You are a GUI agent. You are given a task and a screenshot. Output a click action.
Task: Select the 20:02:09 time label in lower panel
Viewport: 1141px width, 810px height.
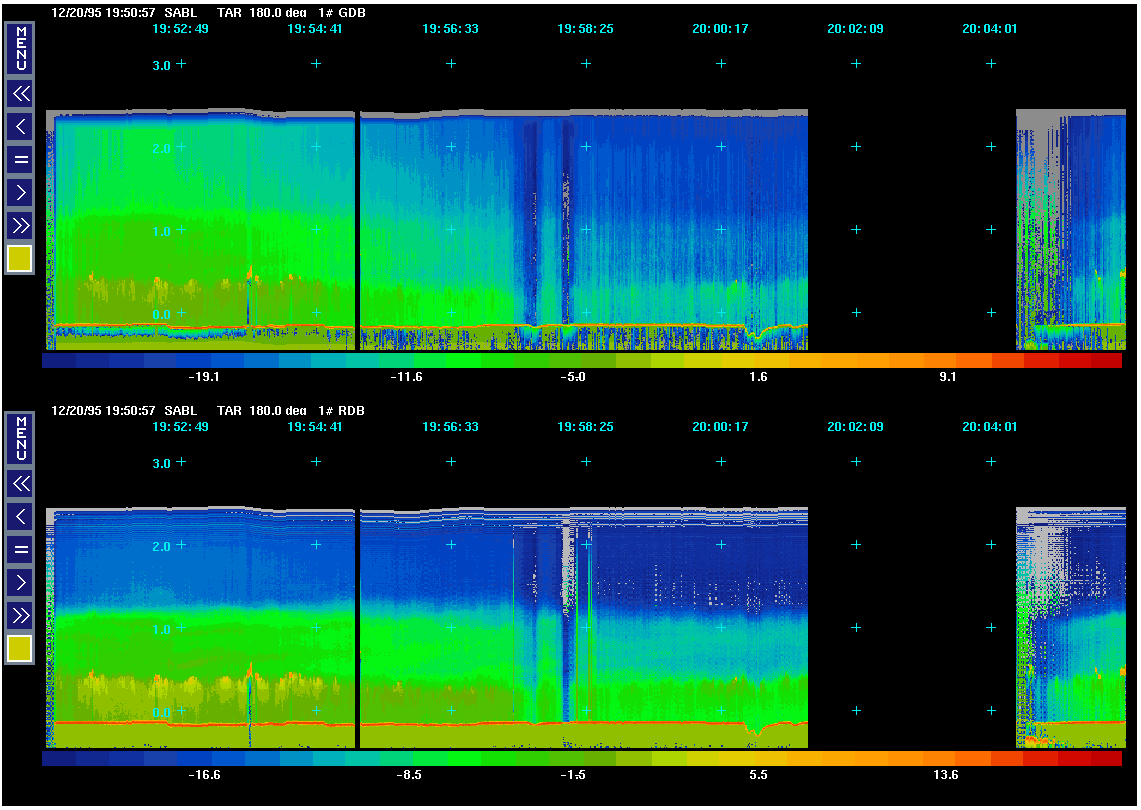pyautogui.click(x=855, y=427)
